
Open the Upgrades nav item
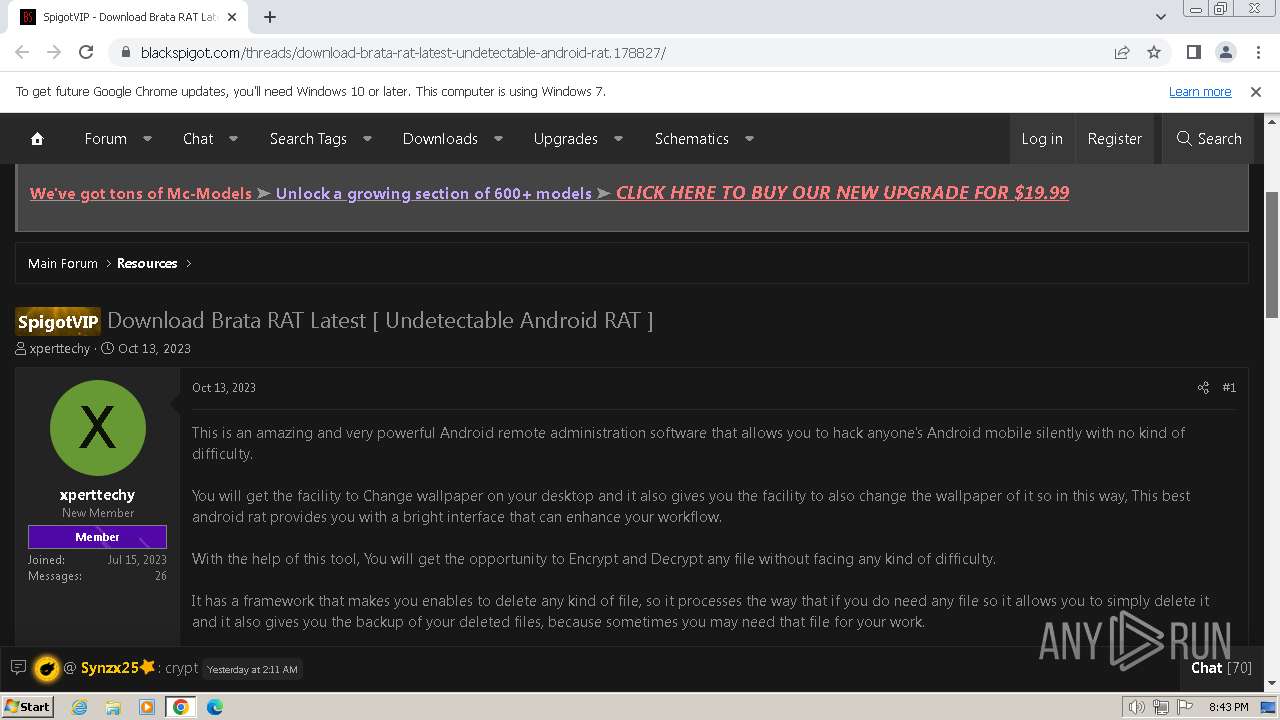click(565, 139)
